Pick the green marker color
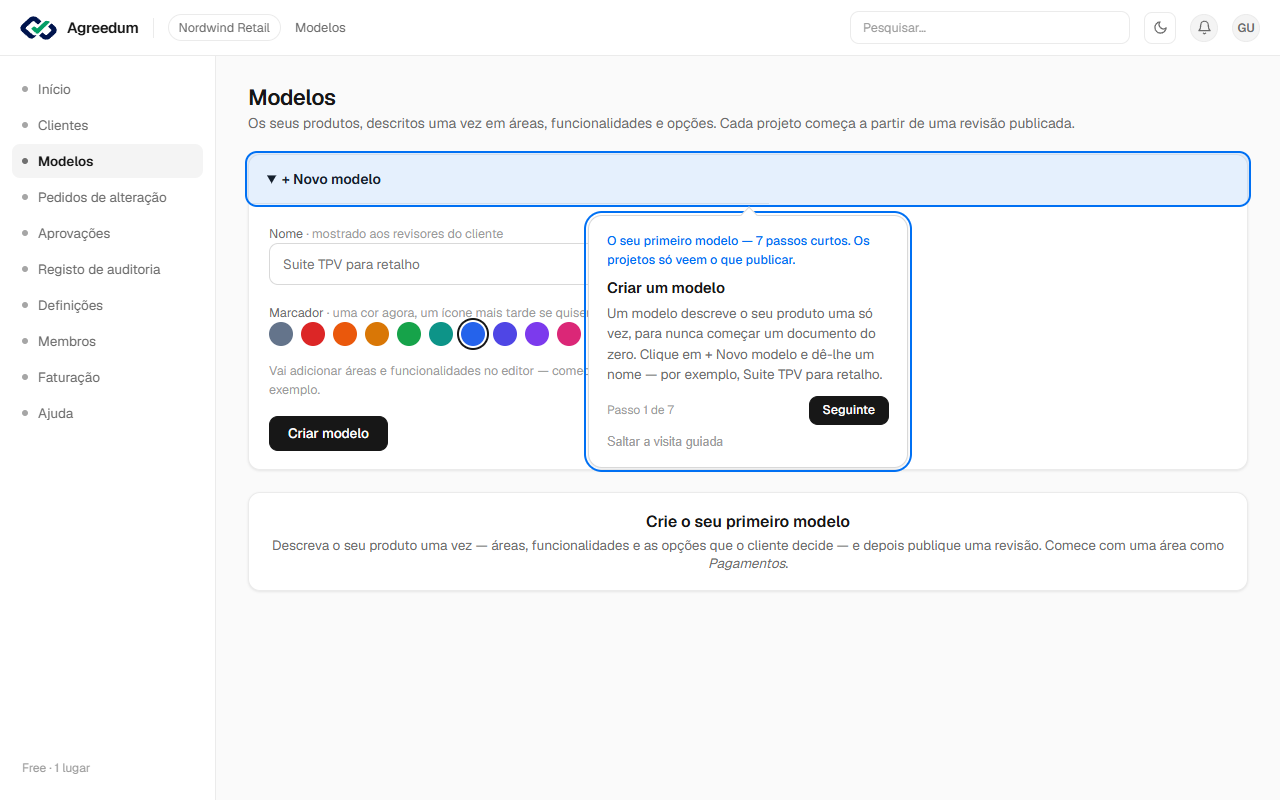This screenshot has height=800, width=1280. (x=409, y=334)
